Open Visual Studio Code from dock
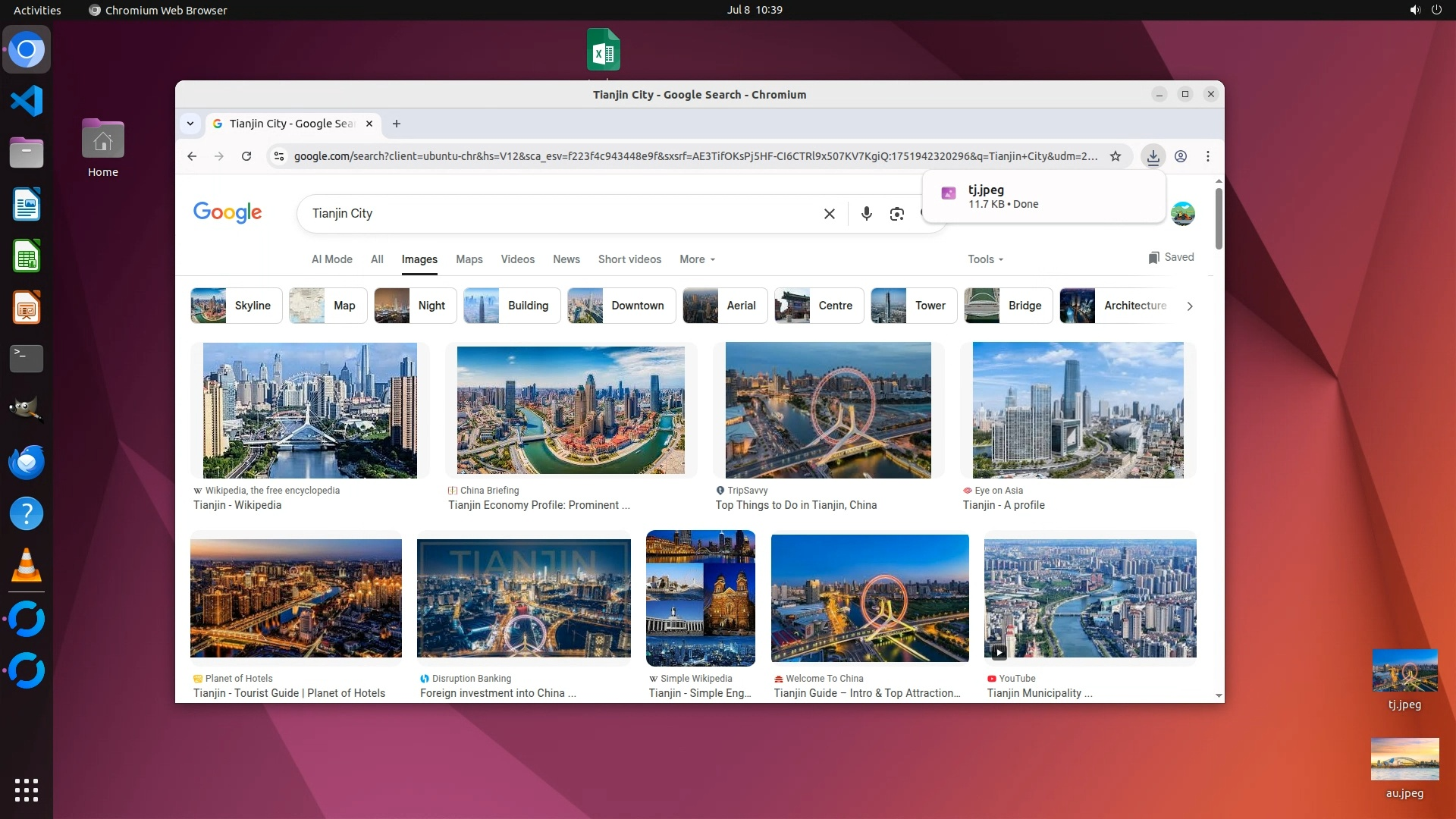Image resolution: width=1456 pixels, height=819 pixels. (27, 101)
